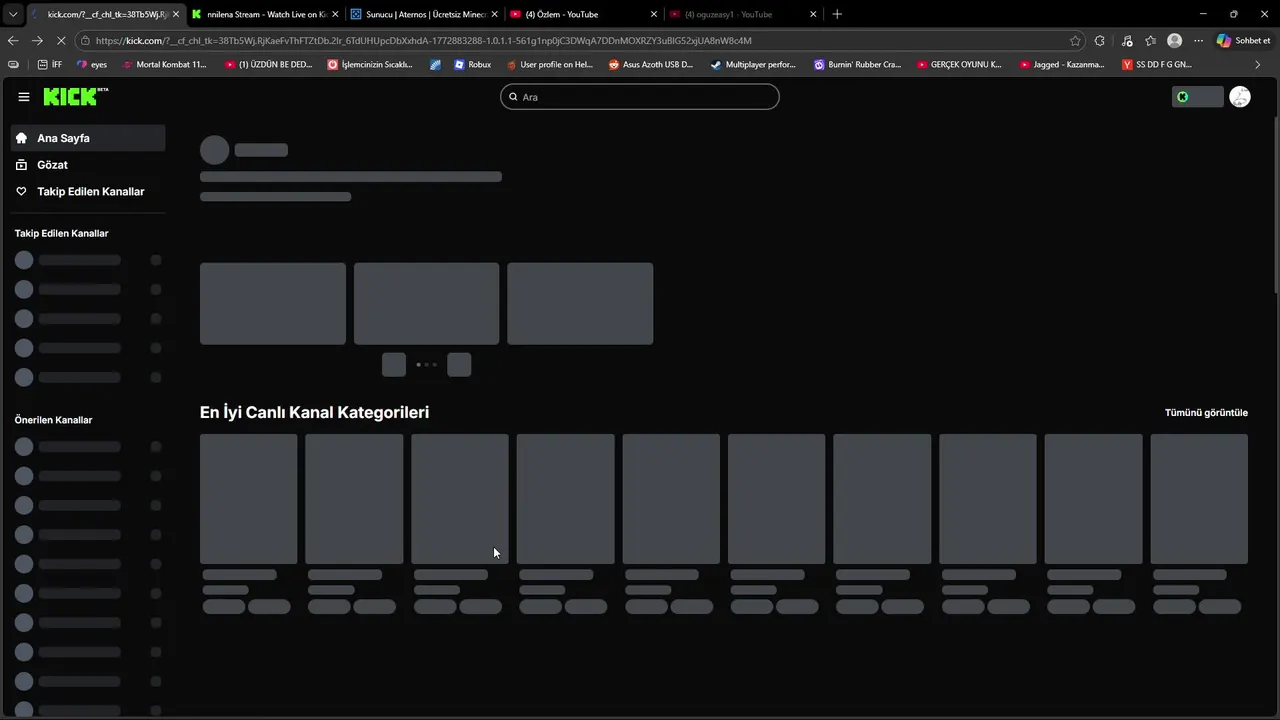
Task: Switch to Özlem YouTube tab
Action: click(583, 14)
